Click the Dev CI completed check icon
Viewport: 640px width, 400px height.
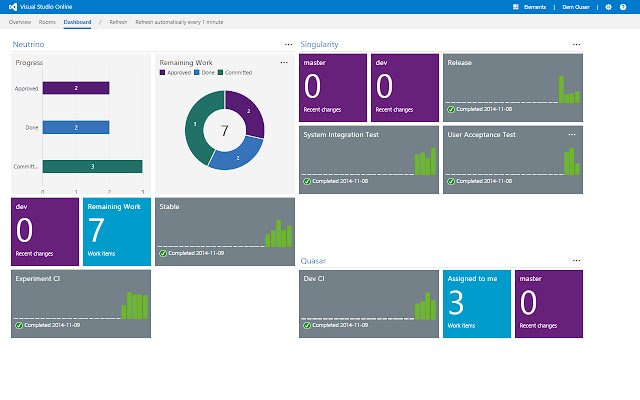click(x=307, y=325)
